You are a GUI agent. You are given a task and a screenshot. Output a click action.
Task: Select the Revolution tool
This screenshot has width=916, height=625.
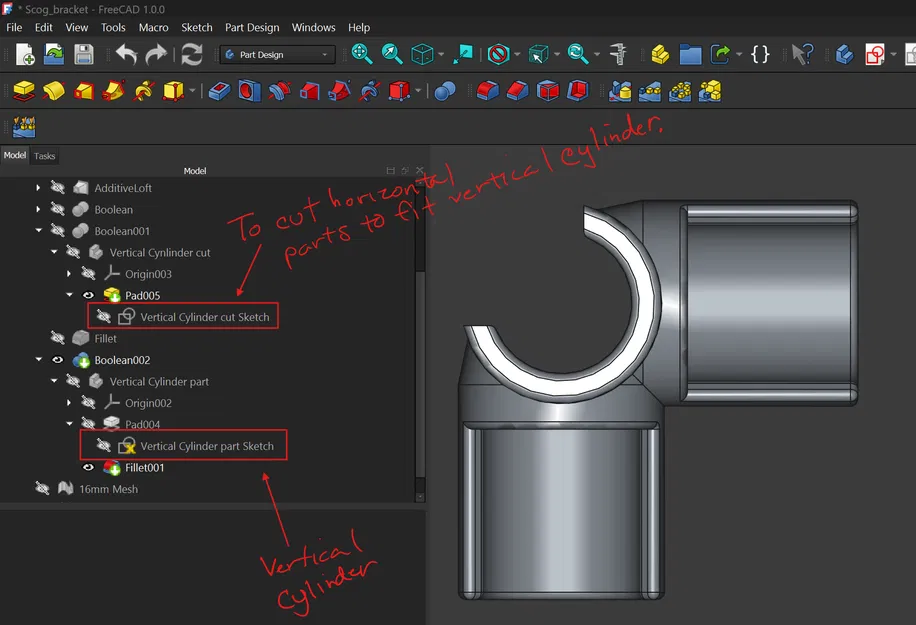coord(54,91)
